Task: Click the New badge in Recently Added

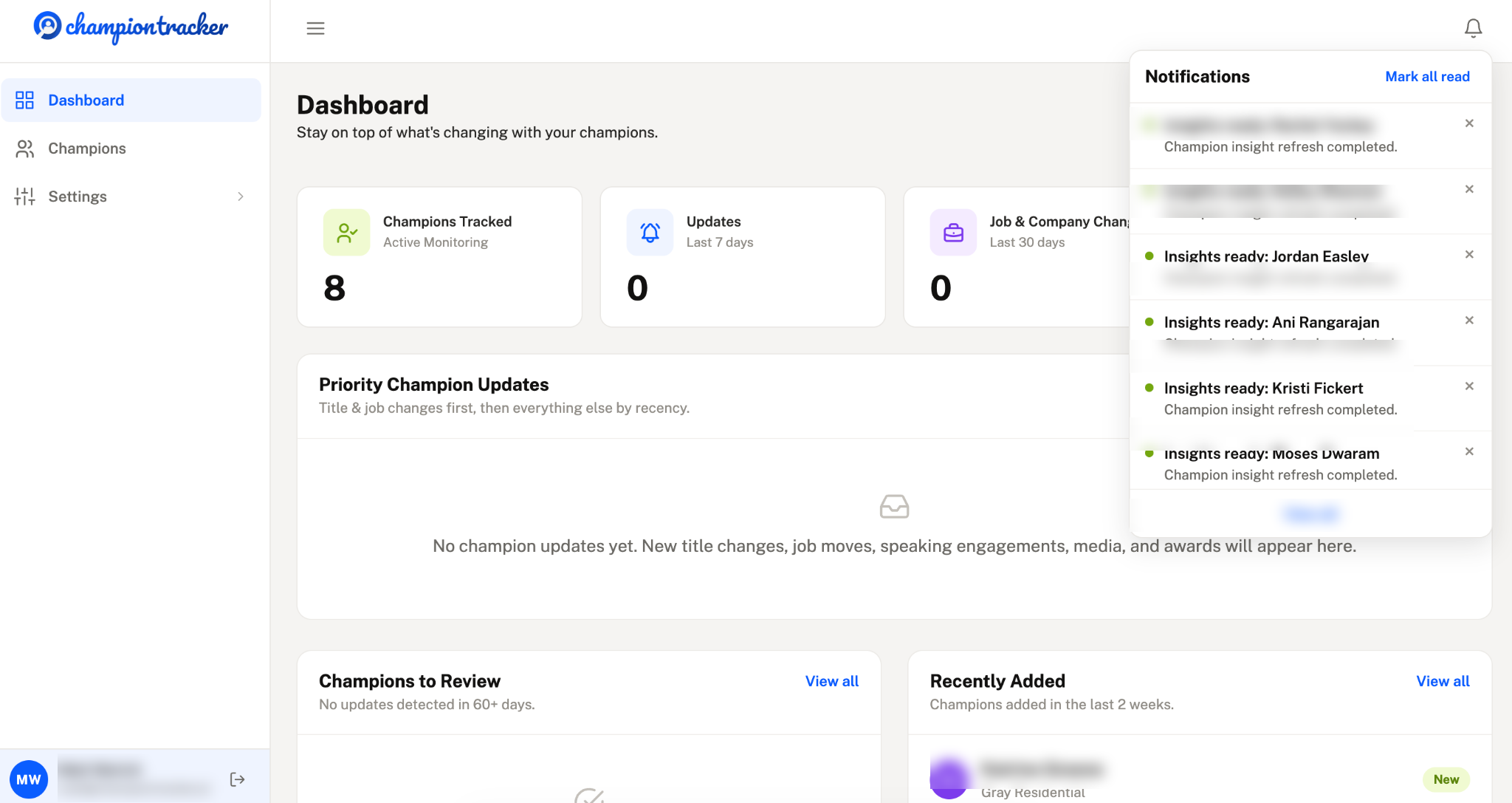Action: tap(1446, 779)
